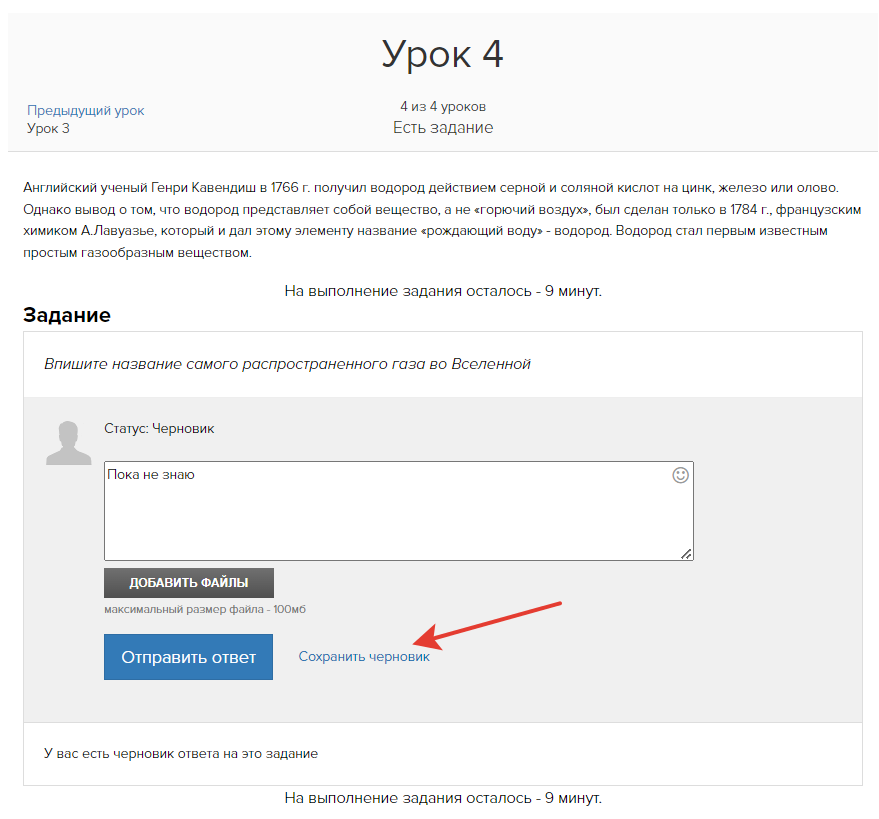This screenshot has width=879, height=819.
Task: Click the Есть задание status text
Action: tap(443, 128)
